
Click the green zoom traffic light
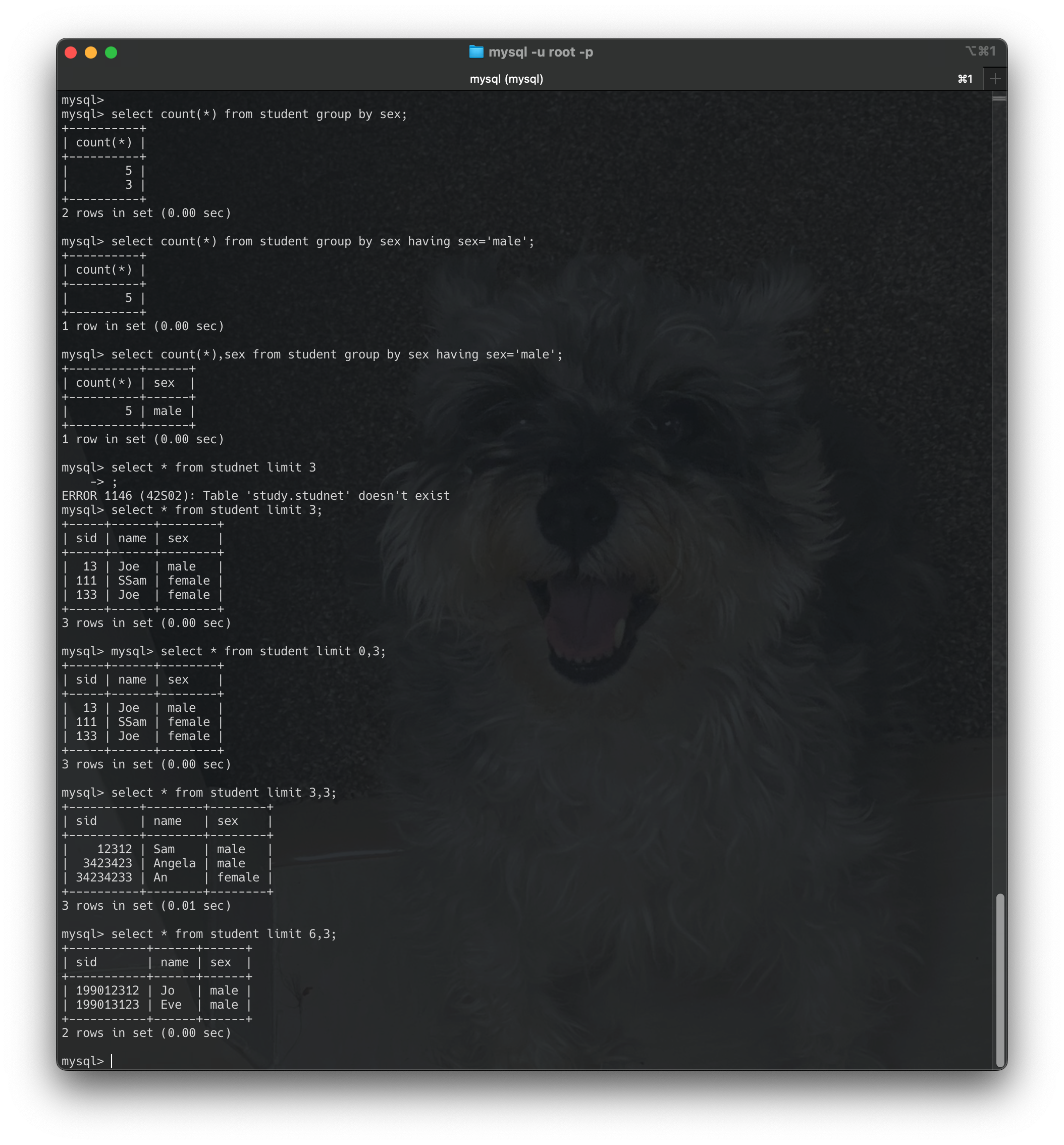pos(110,52)
